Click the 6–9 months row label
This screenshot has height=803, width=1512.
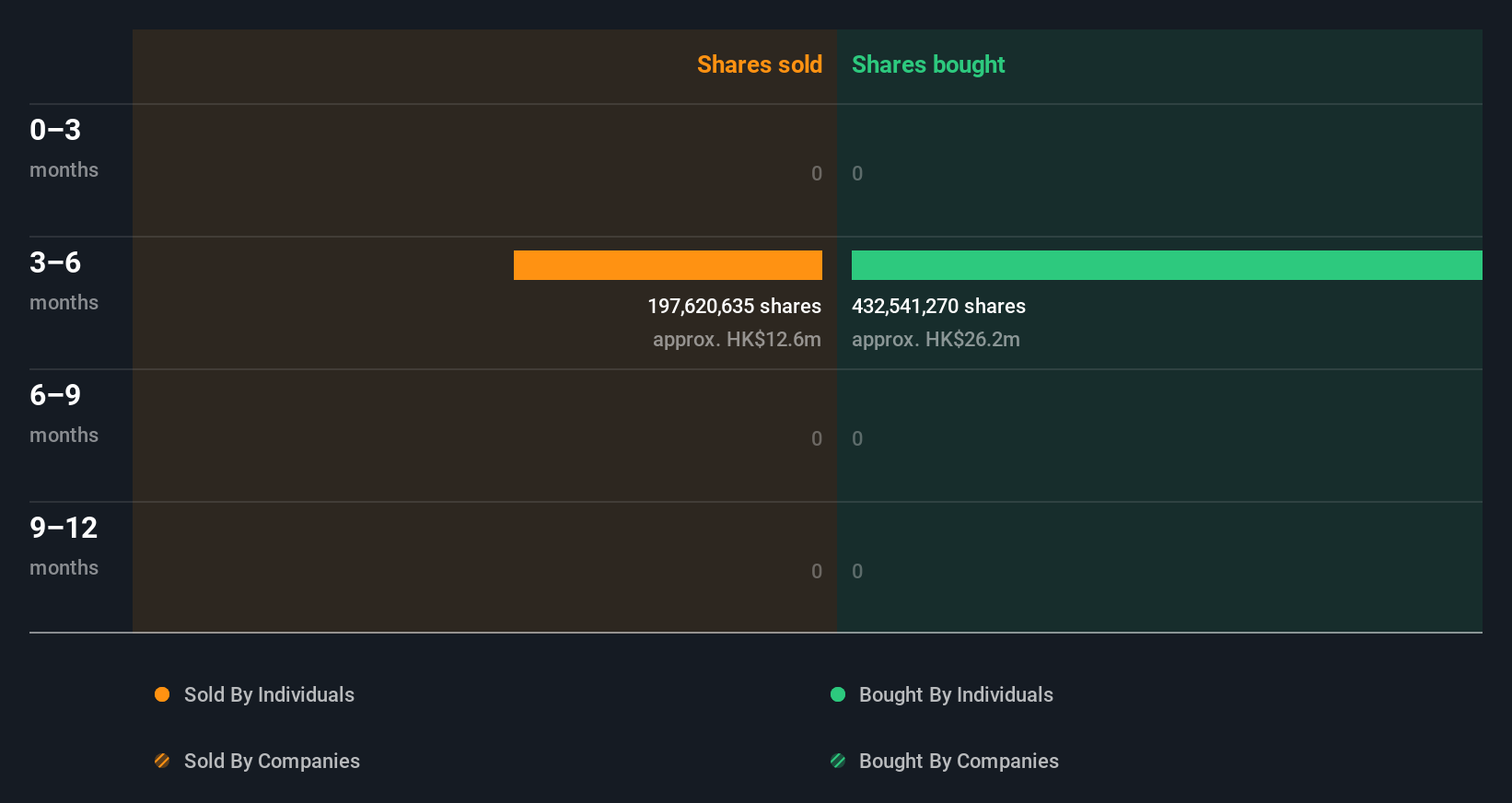tap(64, 413)
